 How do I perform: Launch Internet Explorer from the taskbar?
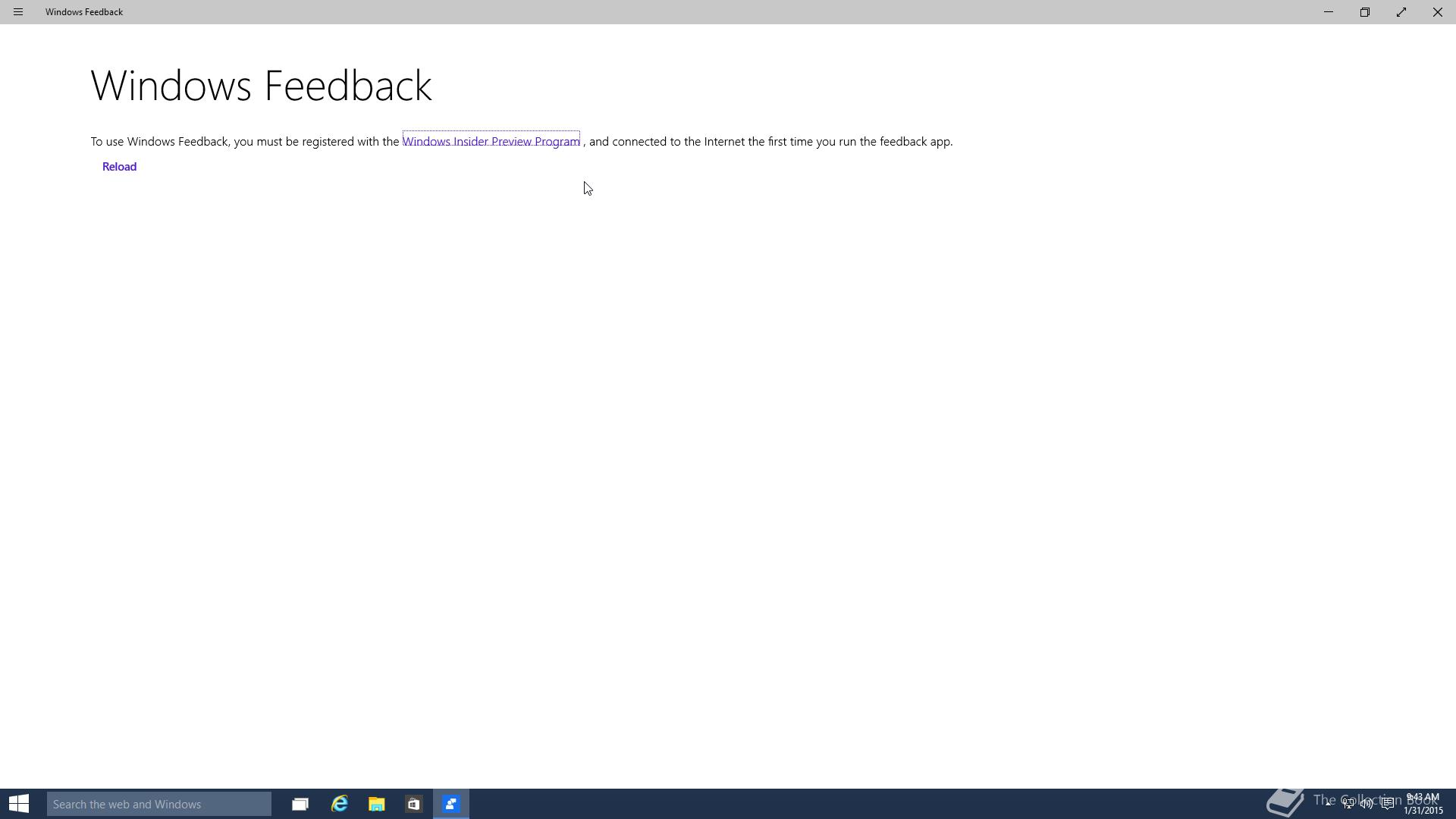339,804
